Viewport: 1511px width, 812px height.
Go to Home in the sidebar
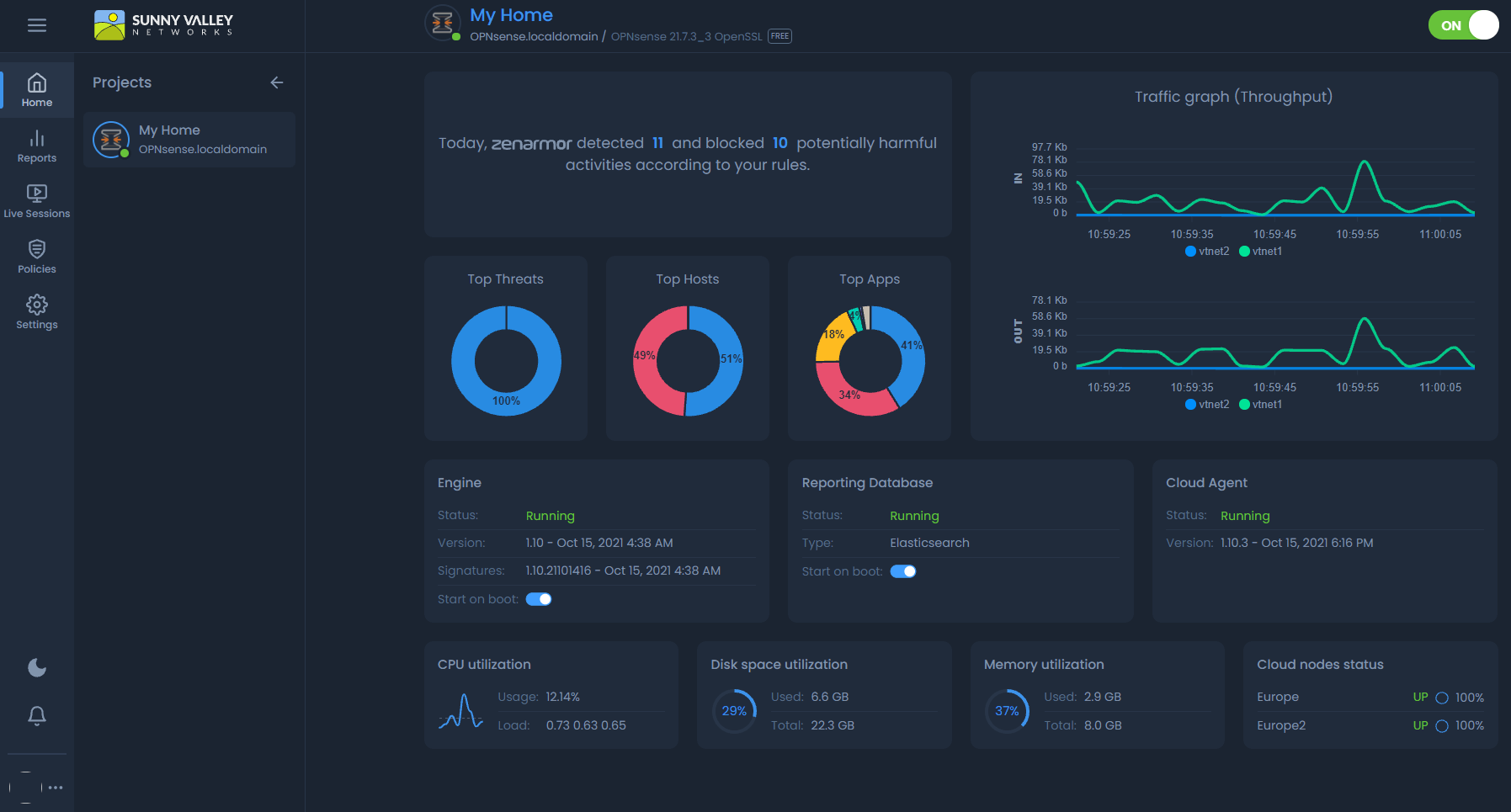(37, 90)
